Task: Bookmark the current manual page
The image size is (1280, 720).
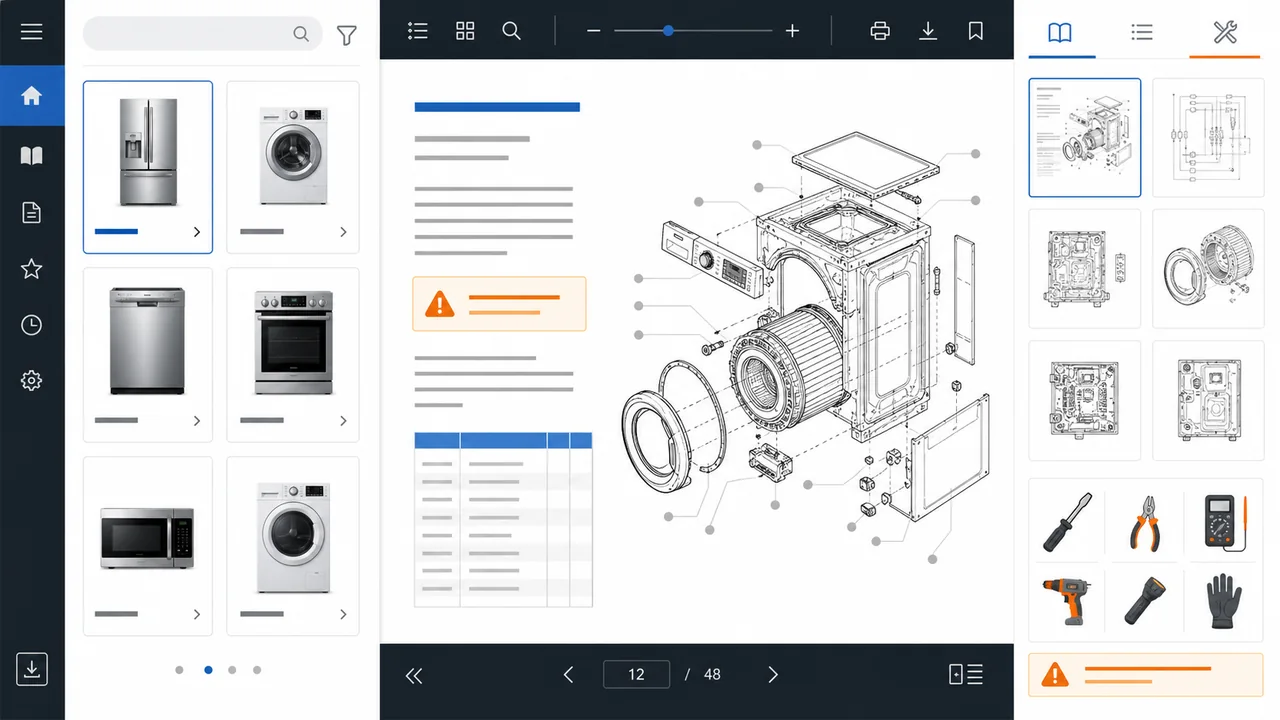Action: (x=976, y=31)
